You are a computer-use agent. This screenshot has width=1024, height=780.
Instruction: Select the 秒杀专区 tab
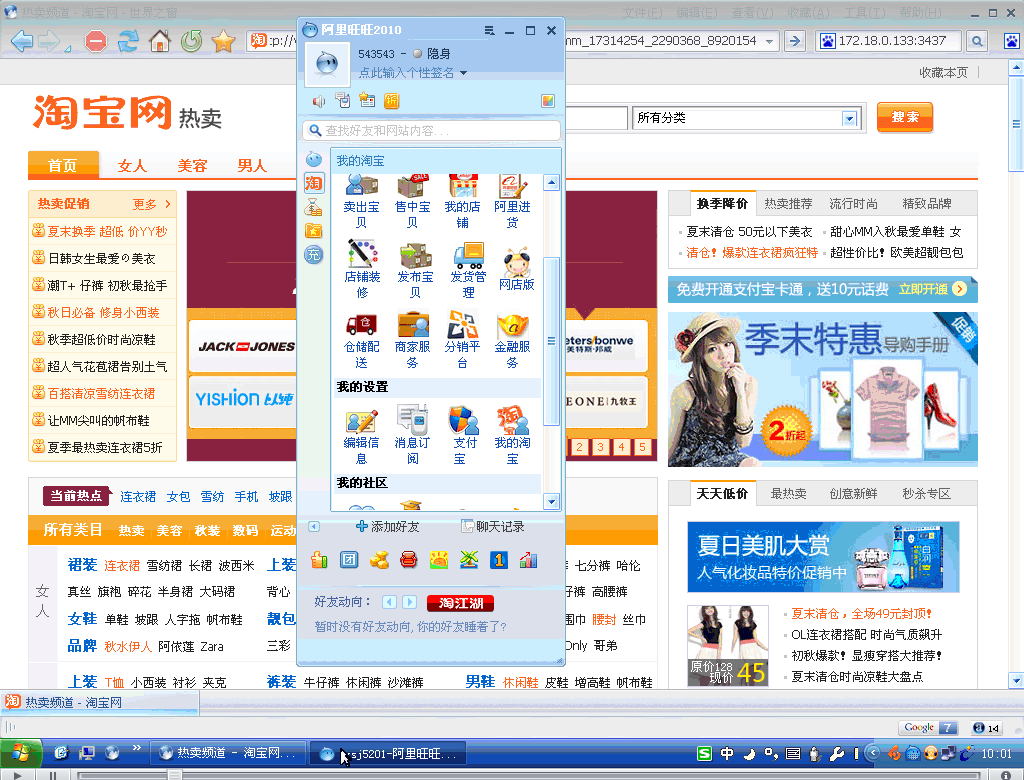(926, 494)
